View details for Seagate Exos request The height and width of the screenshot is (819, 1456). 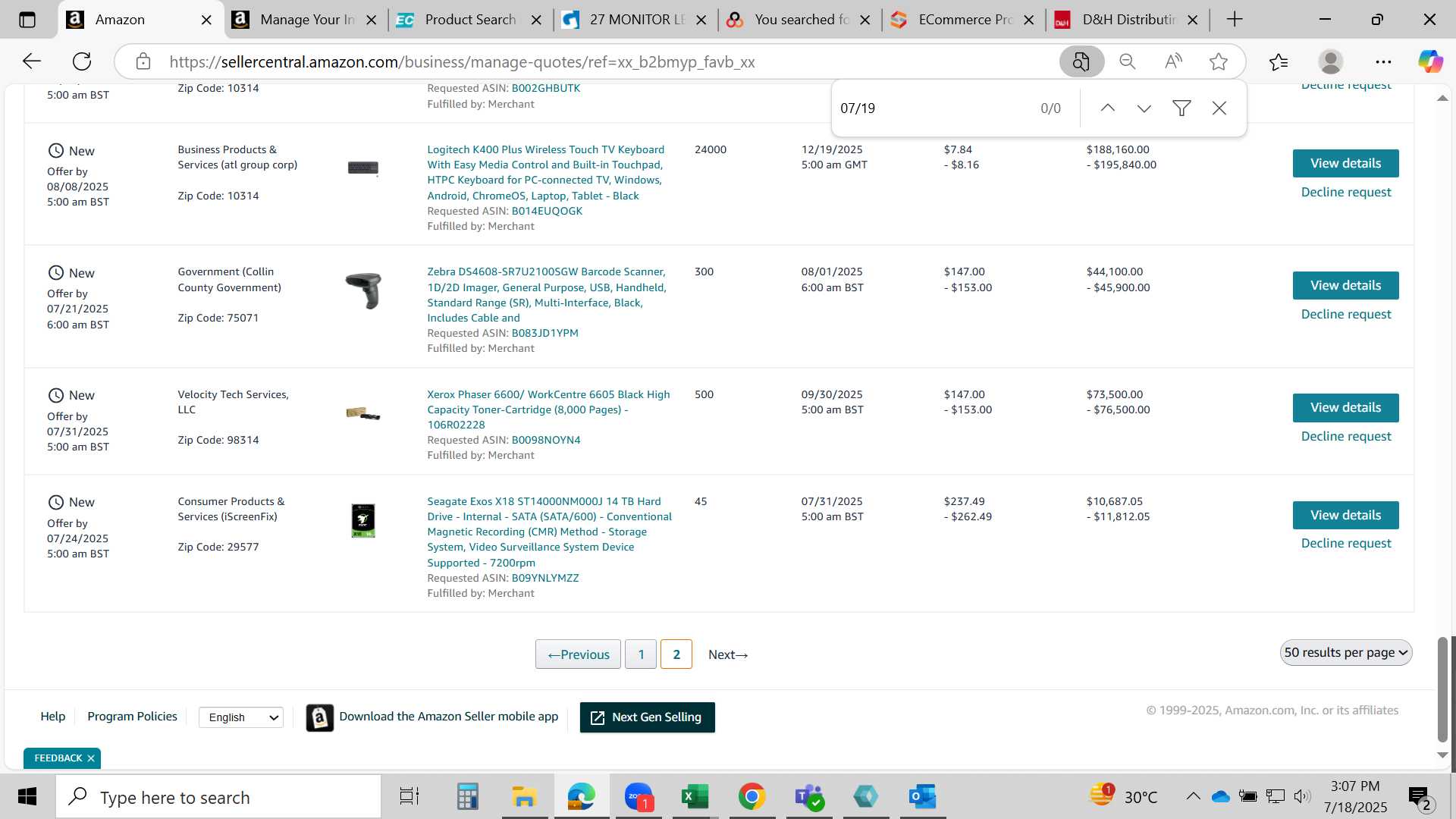tap(1345, 516)
